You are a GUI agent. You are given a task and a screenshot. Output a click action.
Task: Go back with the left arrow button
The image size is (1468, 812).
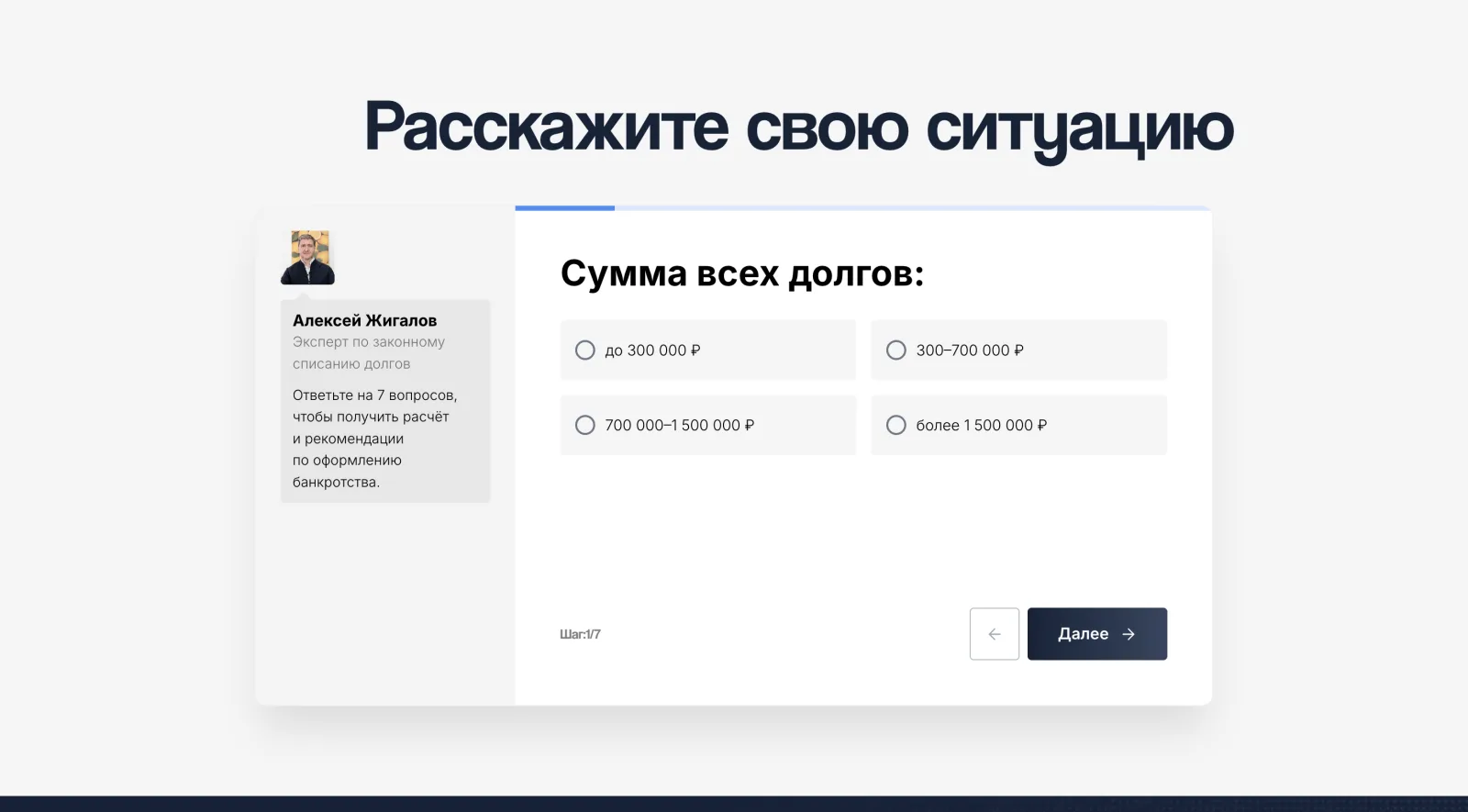click(995, 634)
